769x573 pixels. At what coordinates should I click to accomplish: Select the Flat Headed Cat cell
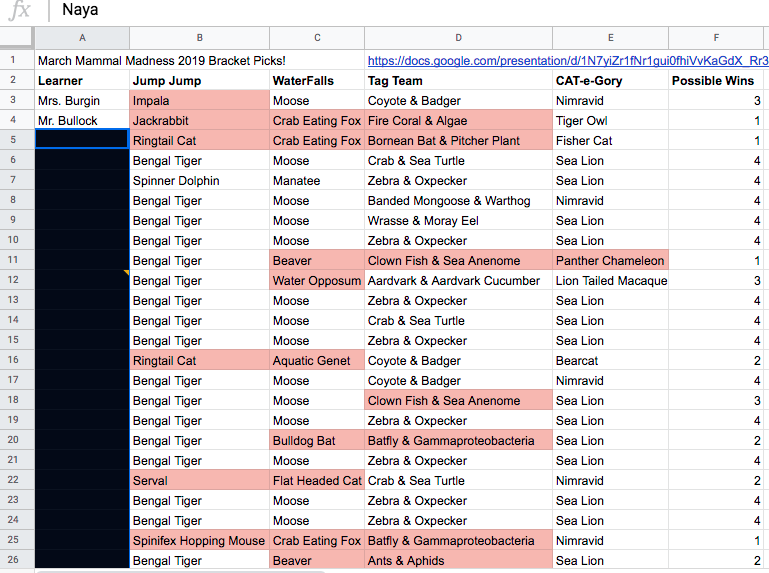[x=317, y=481]
